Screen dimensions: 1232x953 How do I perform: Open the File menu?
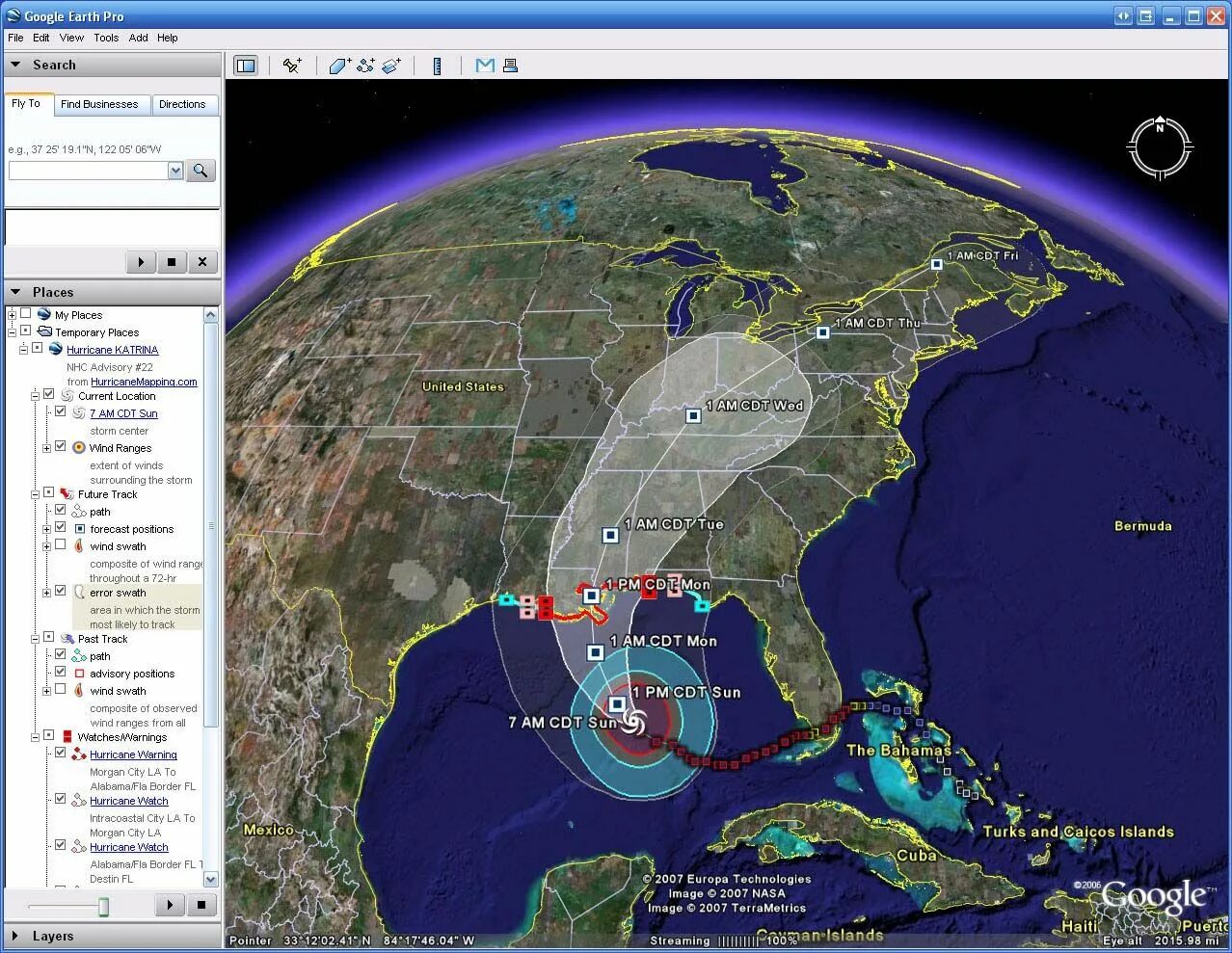pyautogui.click(x=15, y=38)
